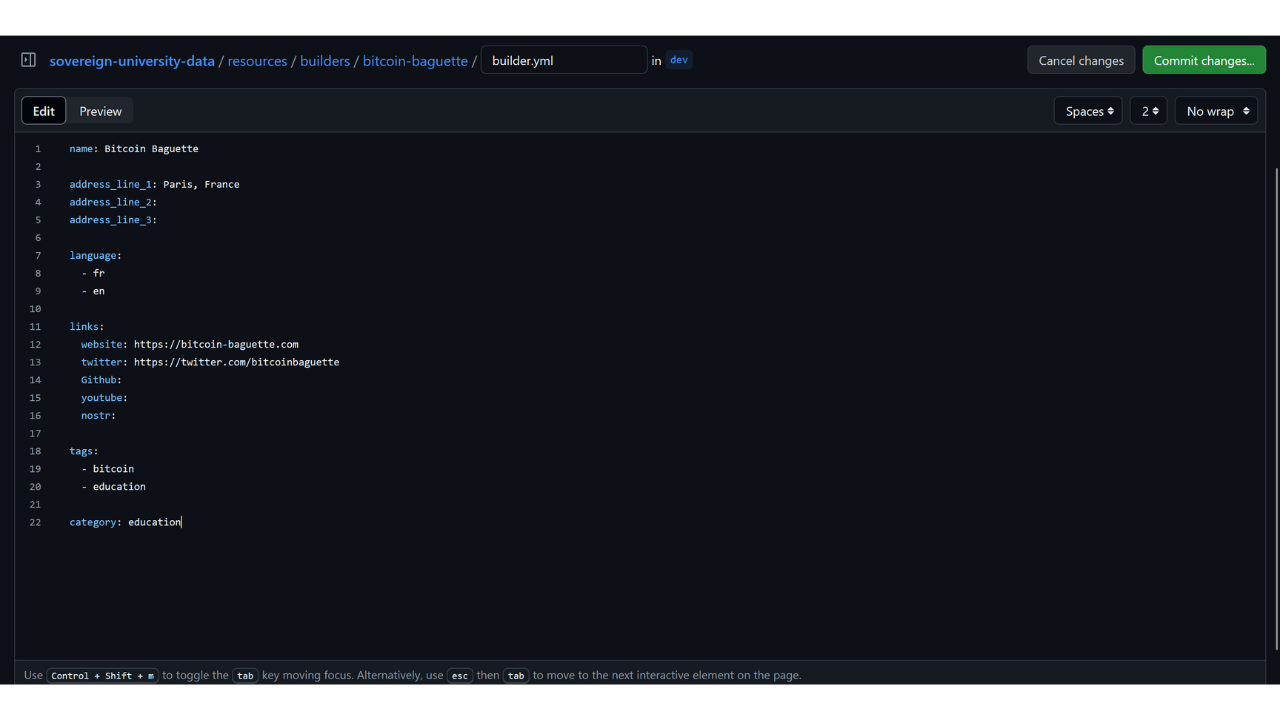Navigate to the builders folder breadcrumb

pos(325,61)
